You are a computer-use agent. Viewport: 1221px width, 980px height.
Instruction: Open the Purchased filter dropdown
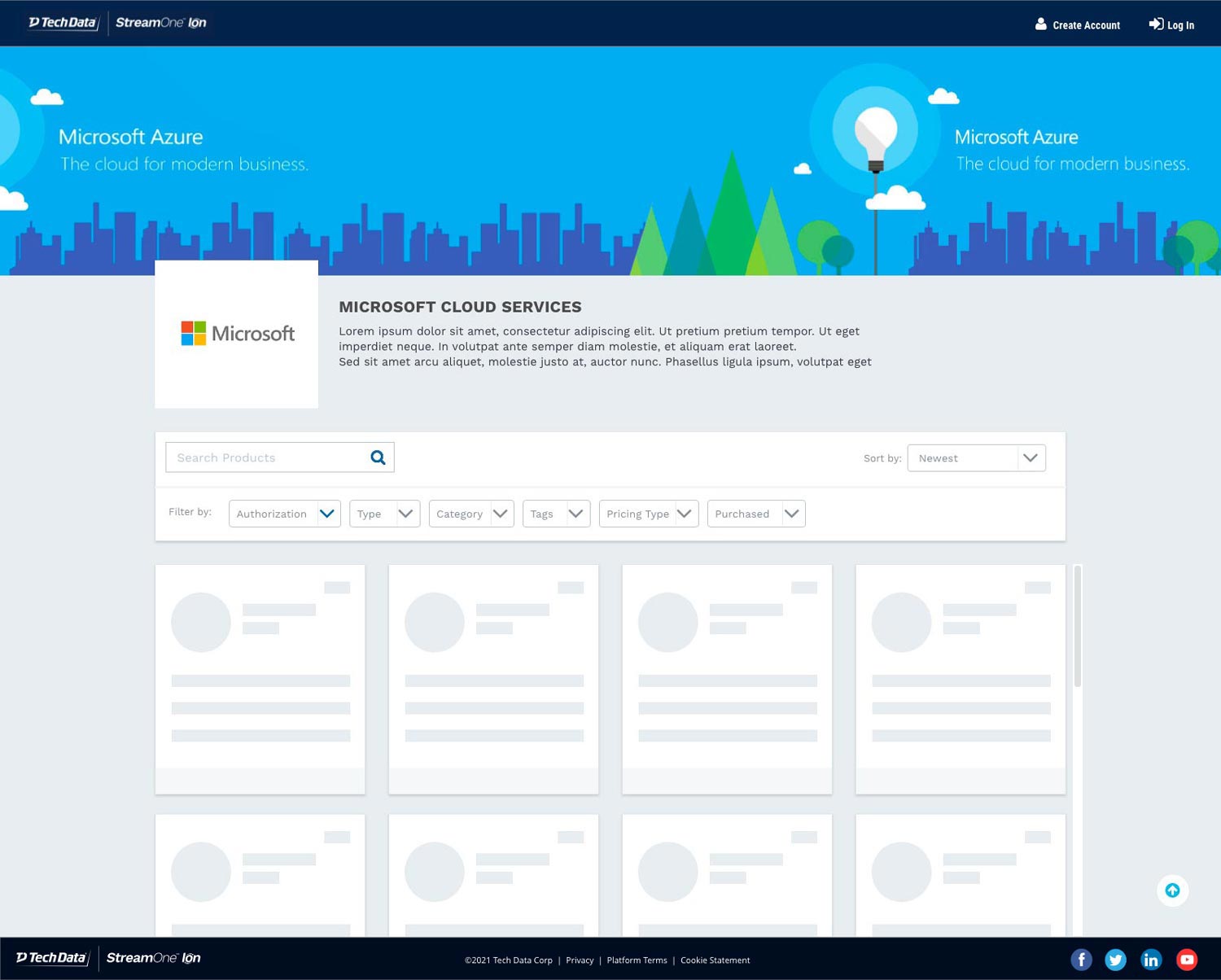(x=755, y=514)
